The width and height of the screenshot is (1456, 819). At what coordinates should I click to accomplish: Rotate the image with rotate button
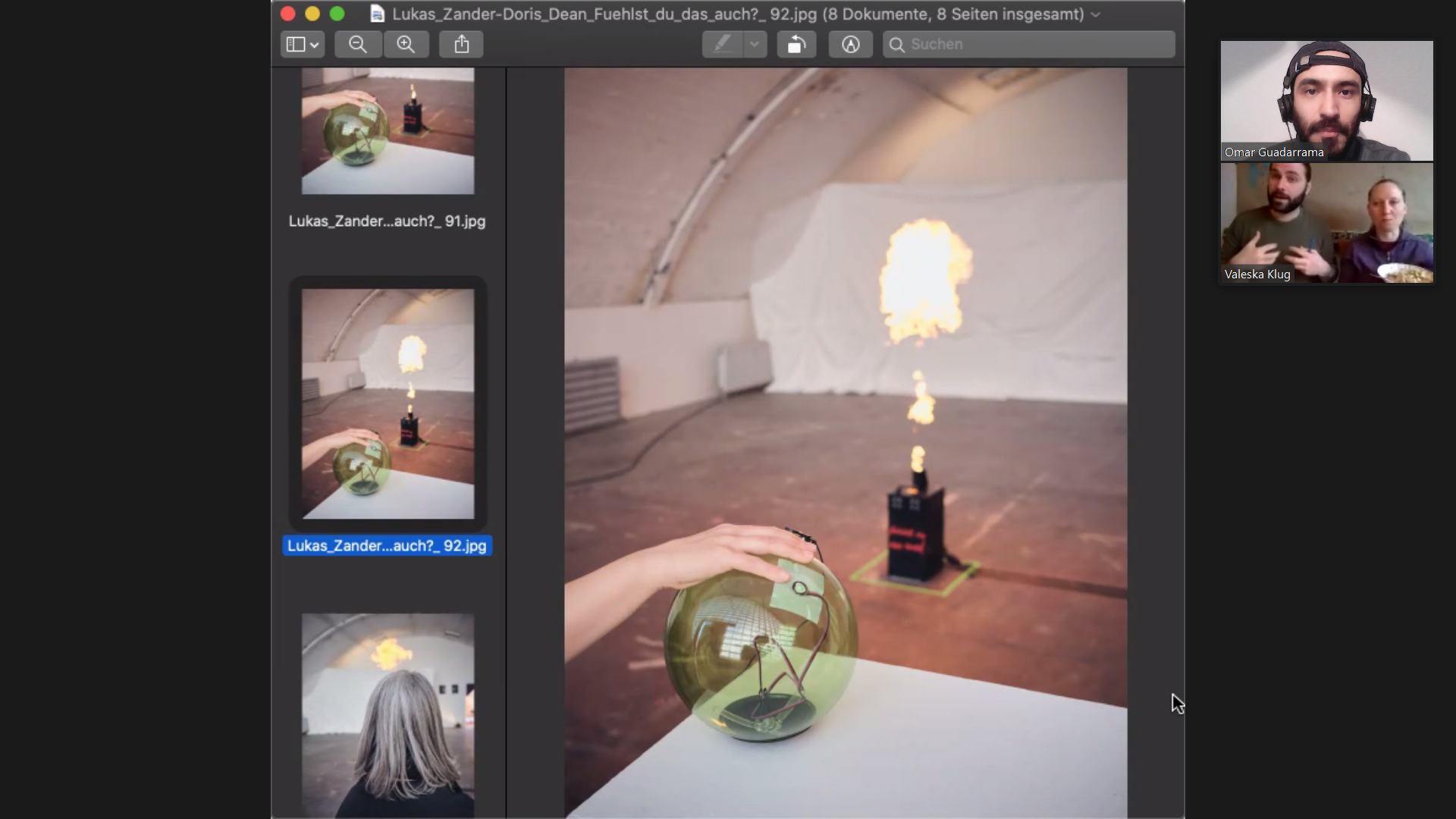[795, 45]
